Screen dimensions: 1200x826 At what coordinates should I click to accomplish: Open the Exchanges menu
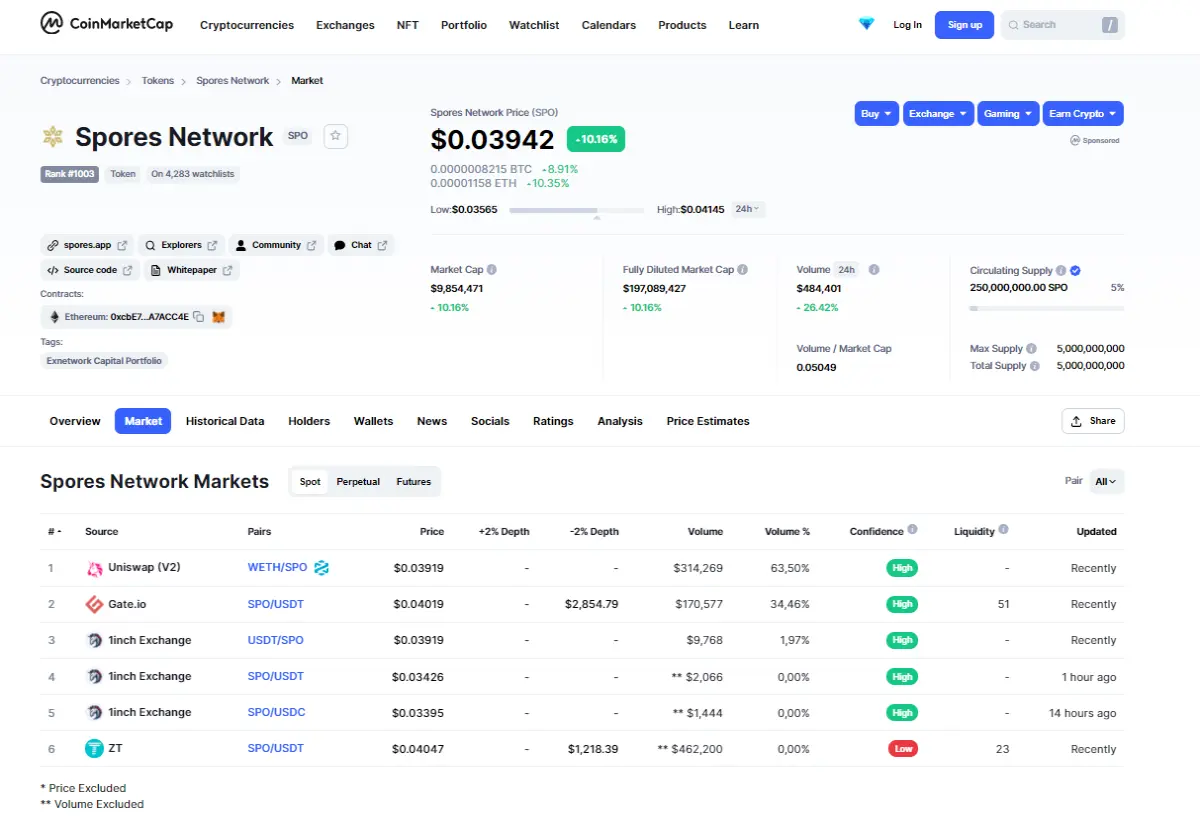345,25
